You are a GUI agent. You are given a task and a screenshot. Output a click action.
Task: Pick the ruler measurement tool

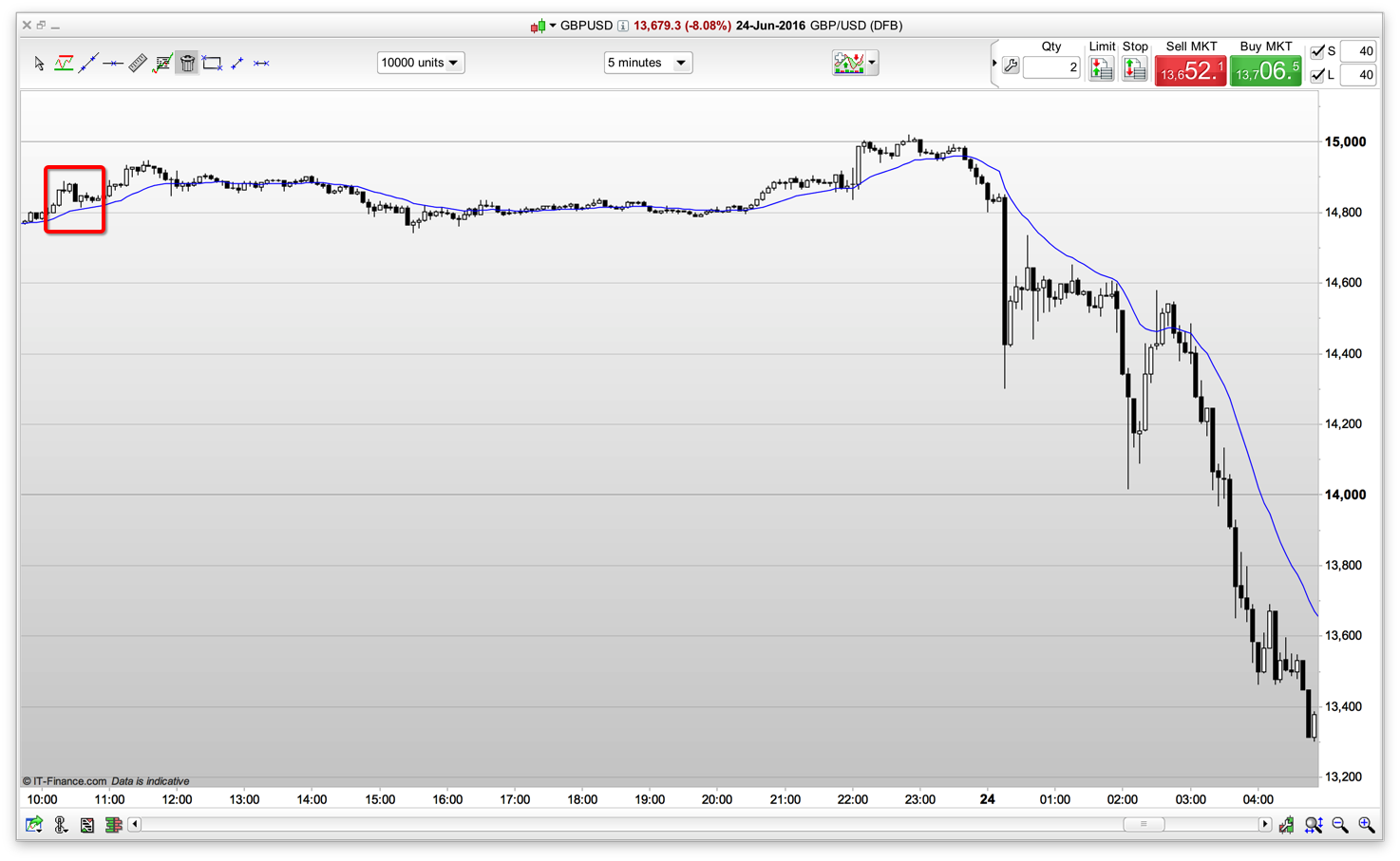pos(138,64)
